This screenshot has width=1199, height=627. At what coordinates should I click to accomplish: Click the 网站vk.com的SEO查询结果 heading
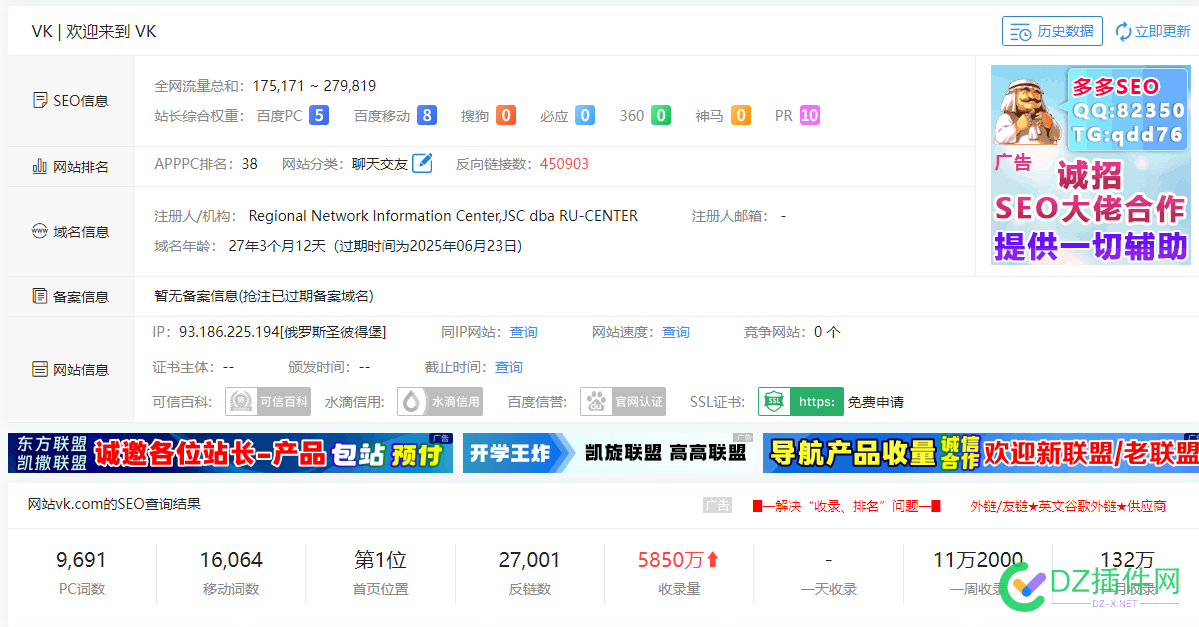click(115, 504)
